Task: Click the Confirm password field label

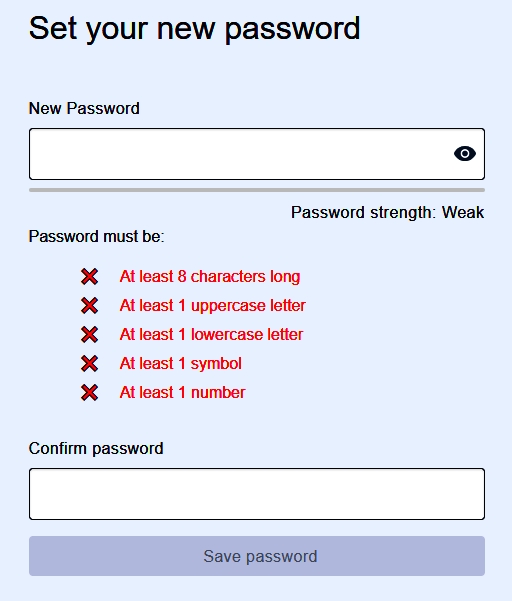Action: (96, 448)
